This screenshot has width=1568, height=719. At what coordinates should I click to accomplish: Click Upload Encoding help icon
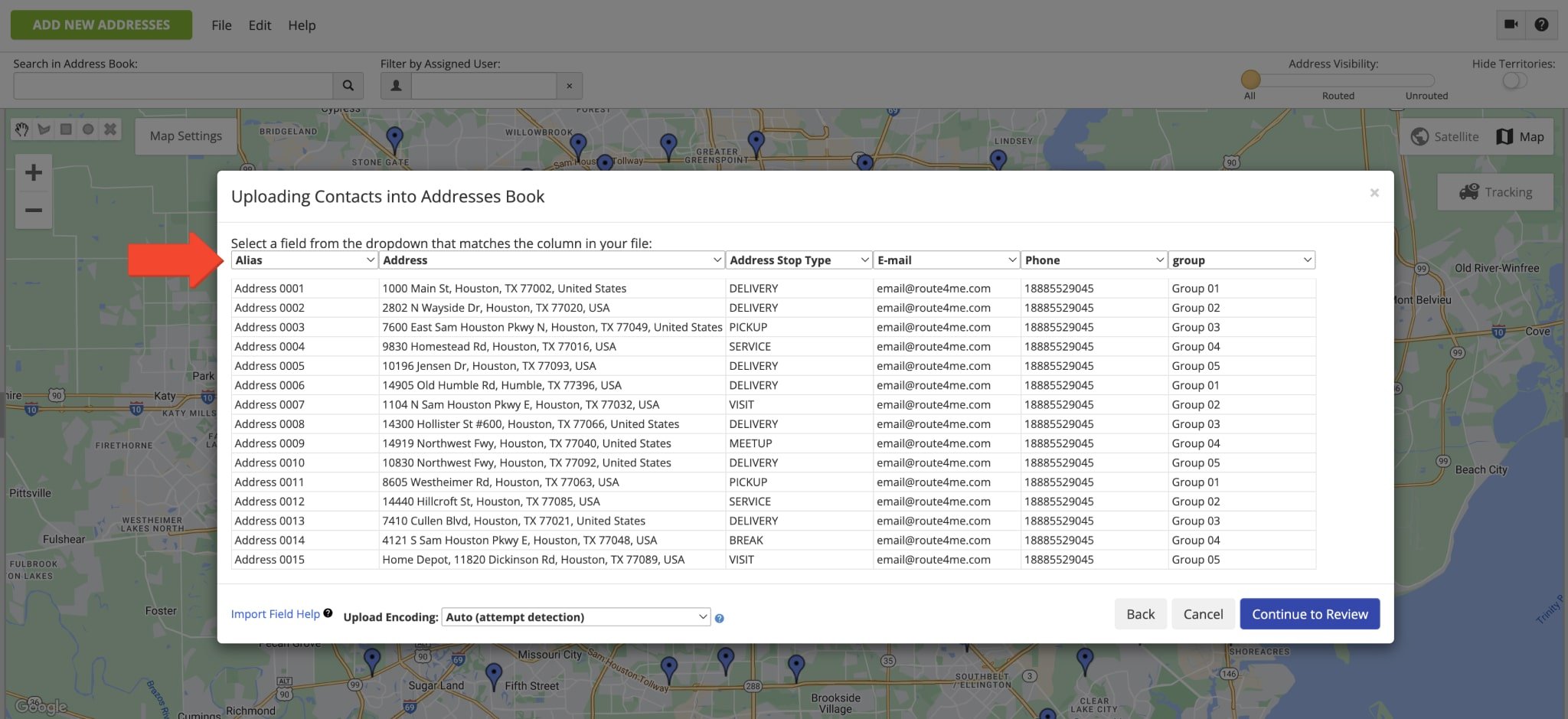pyautogui.click(x=719, y=619)
